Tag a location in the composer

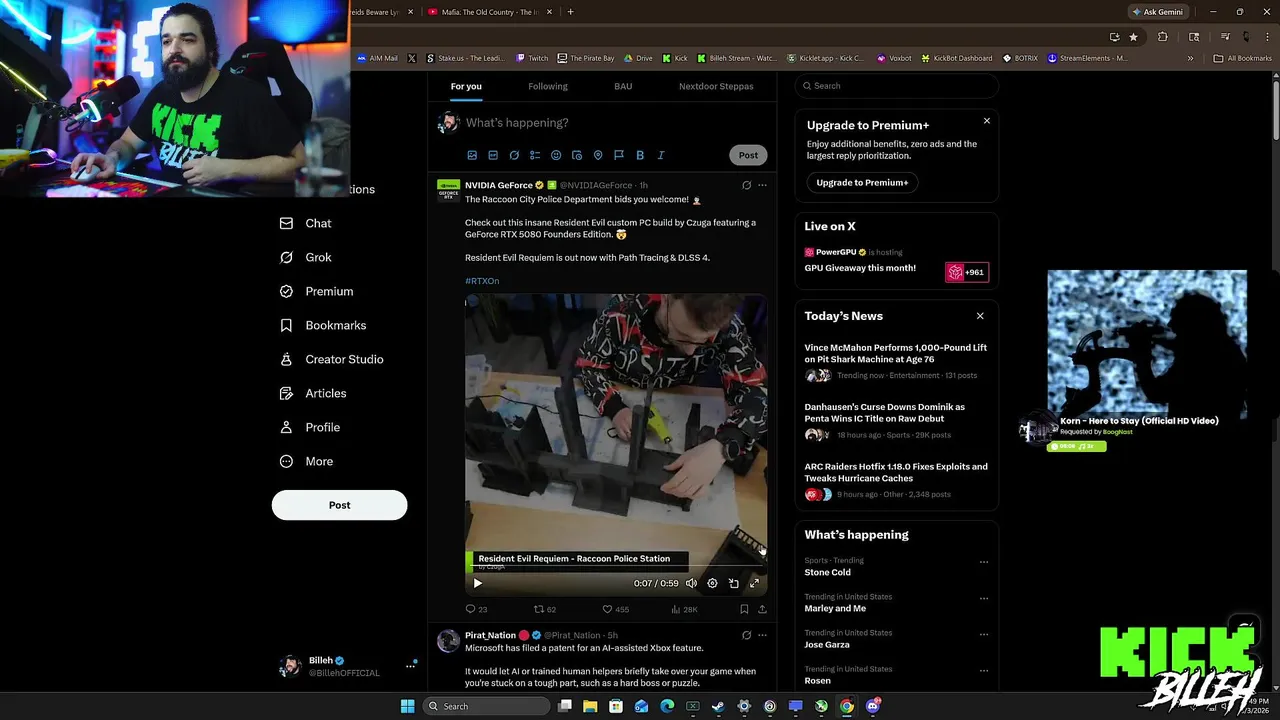pyautogui.click(x=598, y=155)
